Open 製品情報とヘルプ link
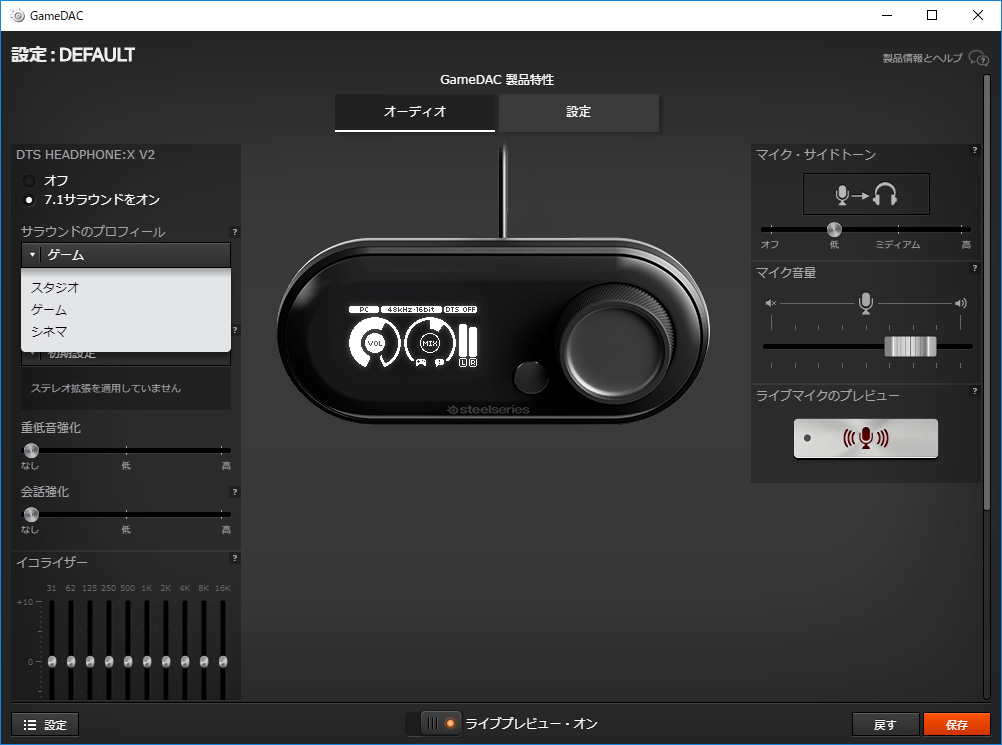The height and width of the screenshot is (745, 1002). click(x=922, y=58)
